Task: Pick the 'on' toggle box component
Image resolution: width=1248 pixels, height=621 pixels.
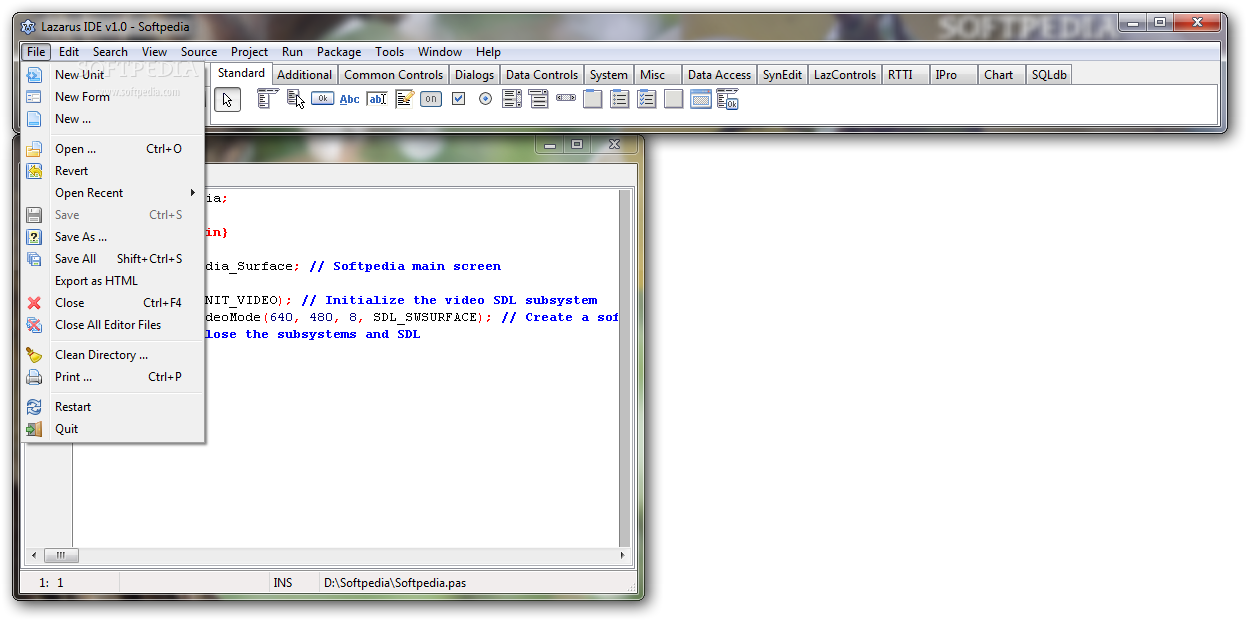Action: (431, 99)
